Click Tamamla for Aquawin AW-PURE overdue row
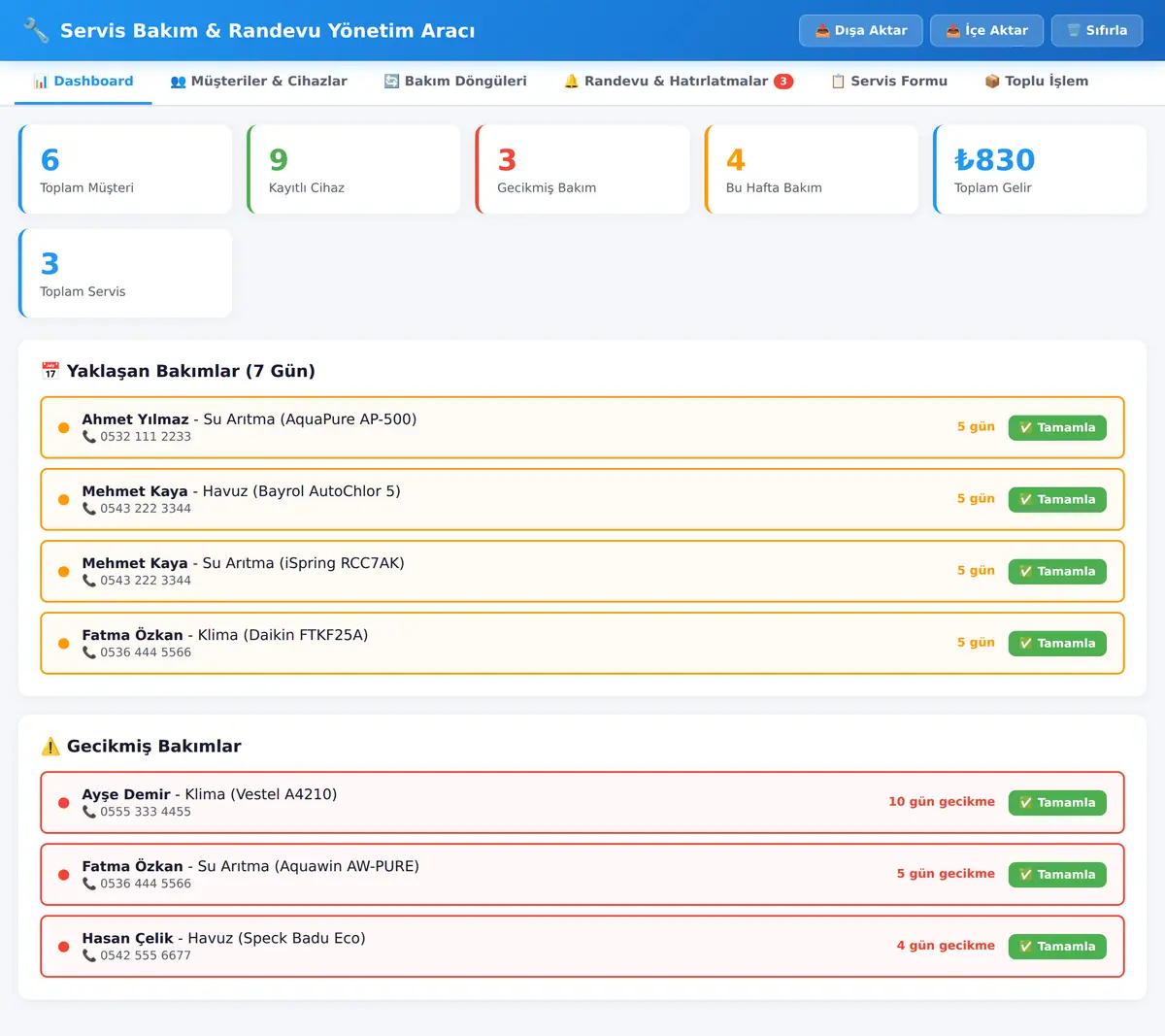 1057,874
